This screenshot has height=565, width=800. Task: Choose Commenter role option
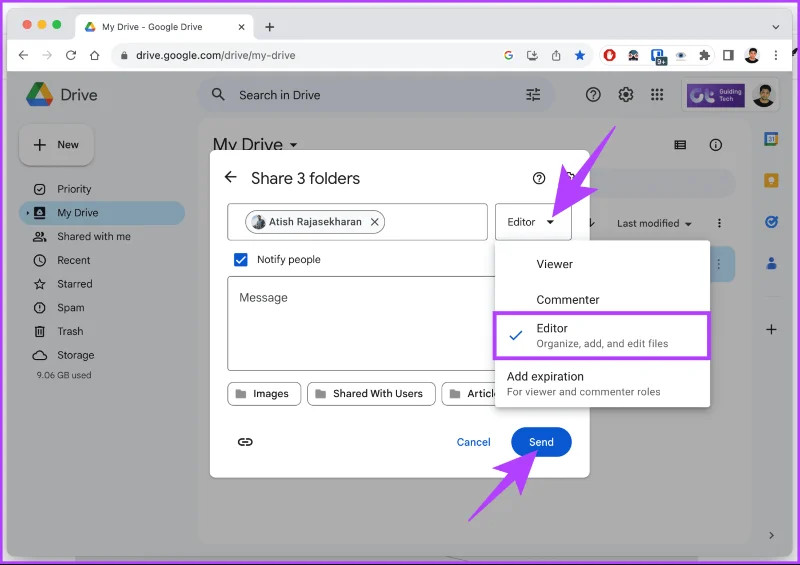pos(602,300)
